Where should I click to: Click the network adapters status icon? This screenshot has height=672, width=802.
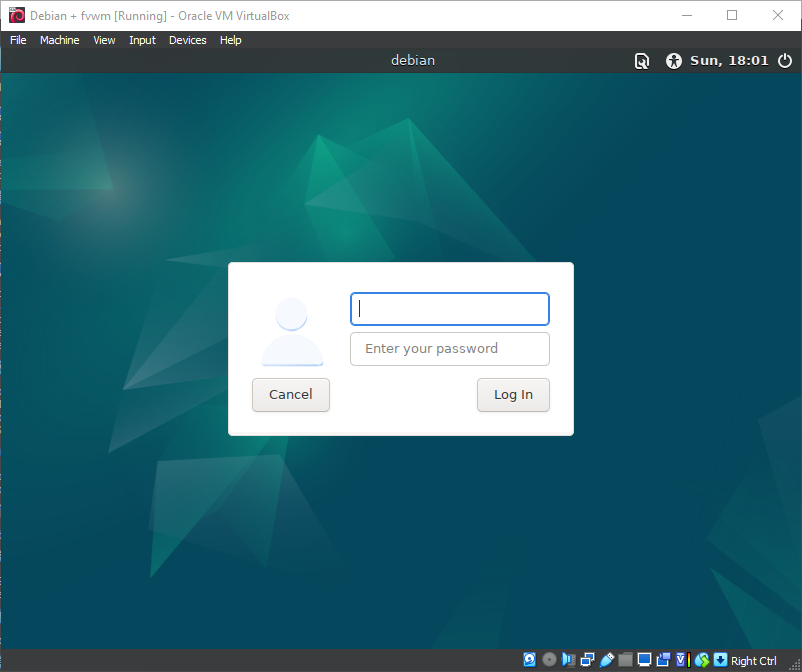pos(587,660)
